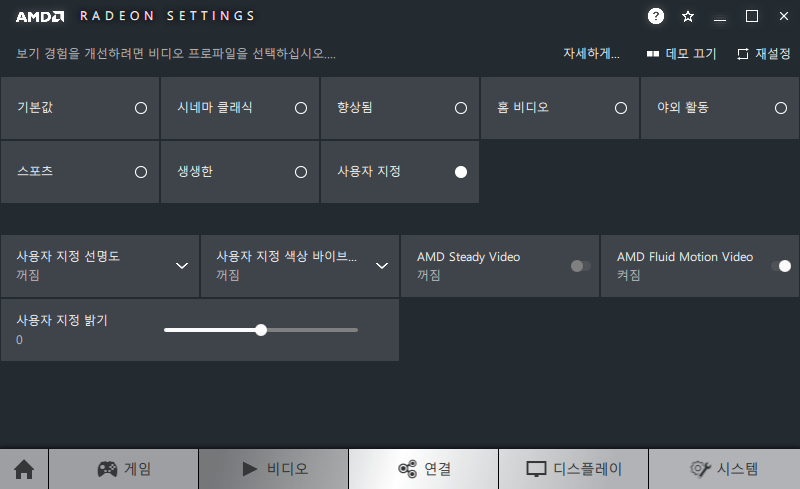Viewport: 800px width, 489px height.
Task: Click the 사용자 지정 밝기 slider handle
Action: [261, 330]
